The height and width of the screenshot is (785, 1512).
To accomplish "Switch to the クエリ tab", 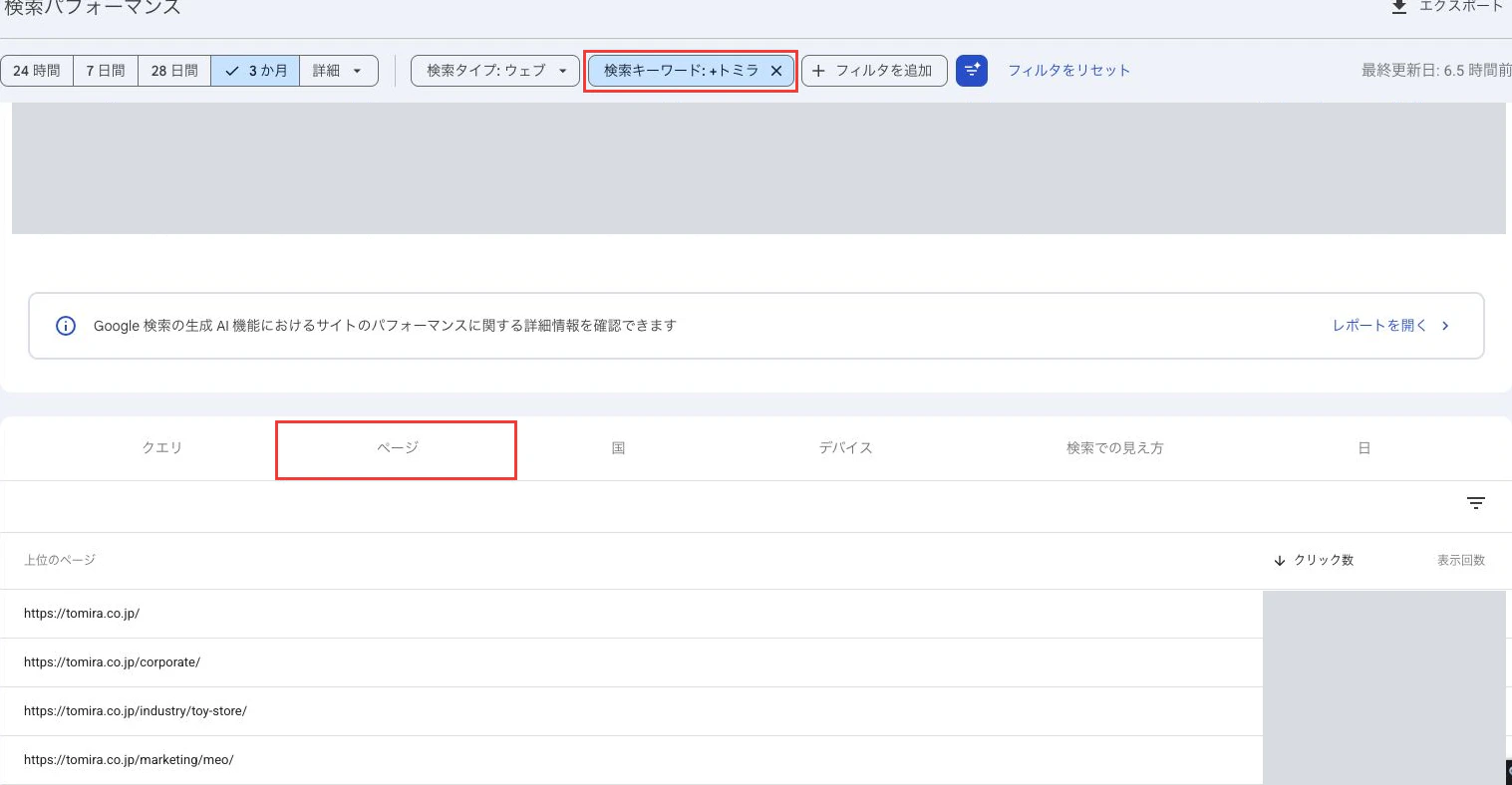I will 162,448.
